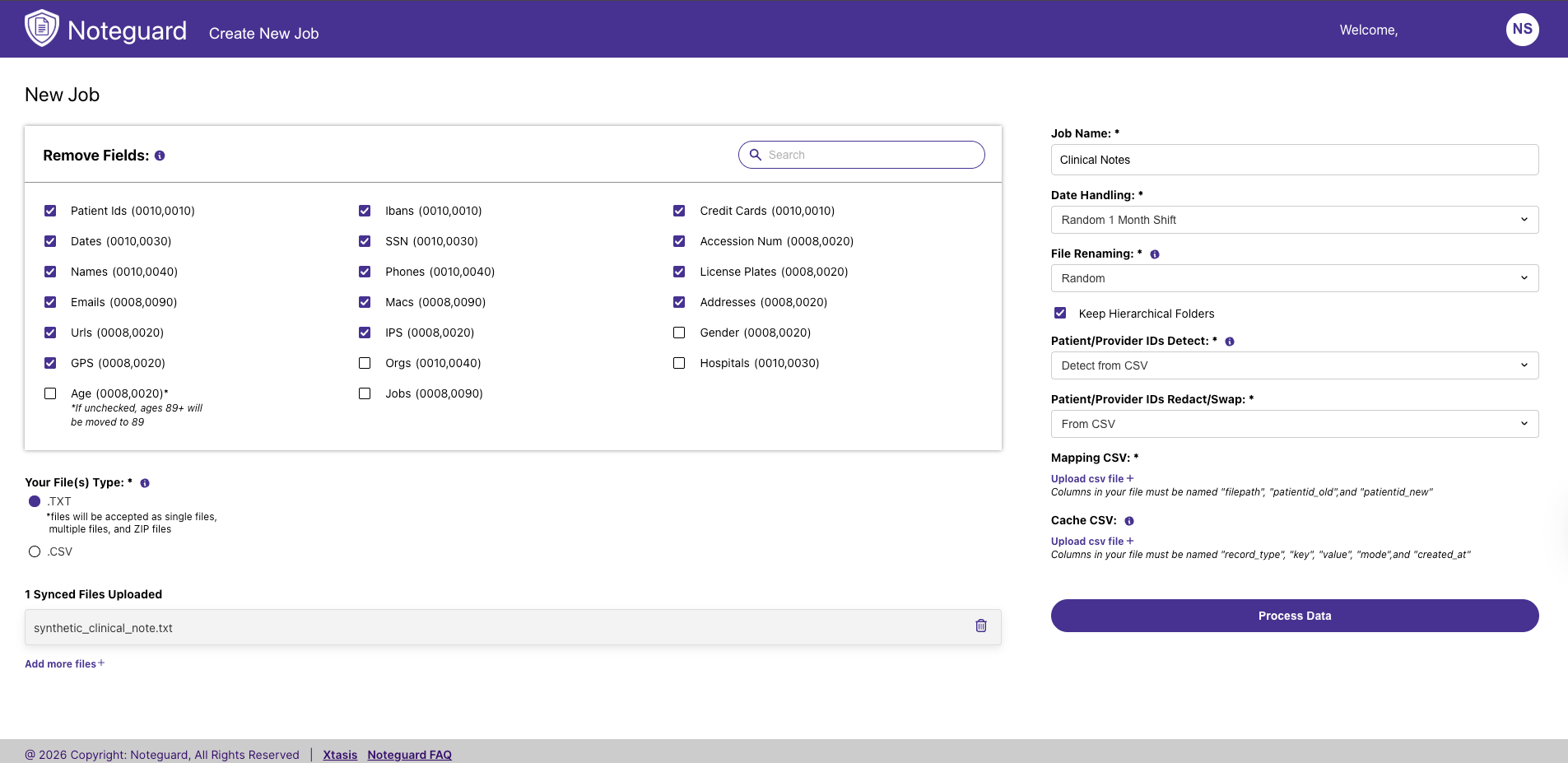Screen dimensions: 1568x763
Task: Click the info icon beside Your File(s) Type
Action: (x=145, y=483)
